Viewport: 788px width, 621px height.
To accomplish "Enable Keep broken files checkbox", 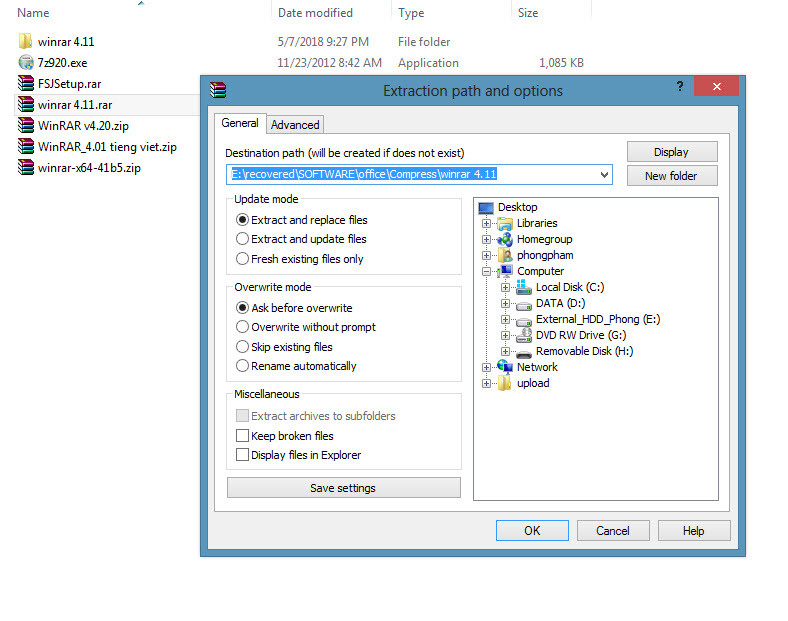I will [242, 435].
